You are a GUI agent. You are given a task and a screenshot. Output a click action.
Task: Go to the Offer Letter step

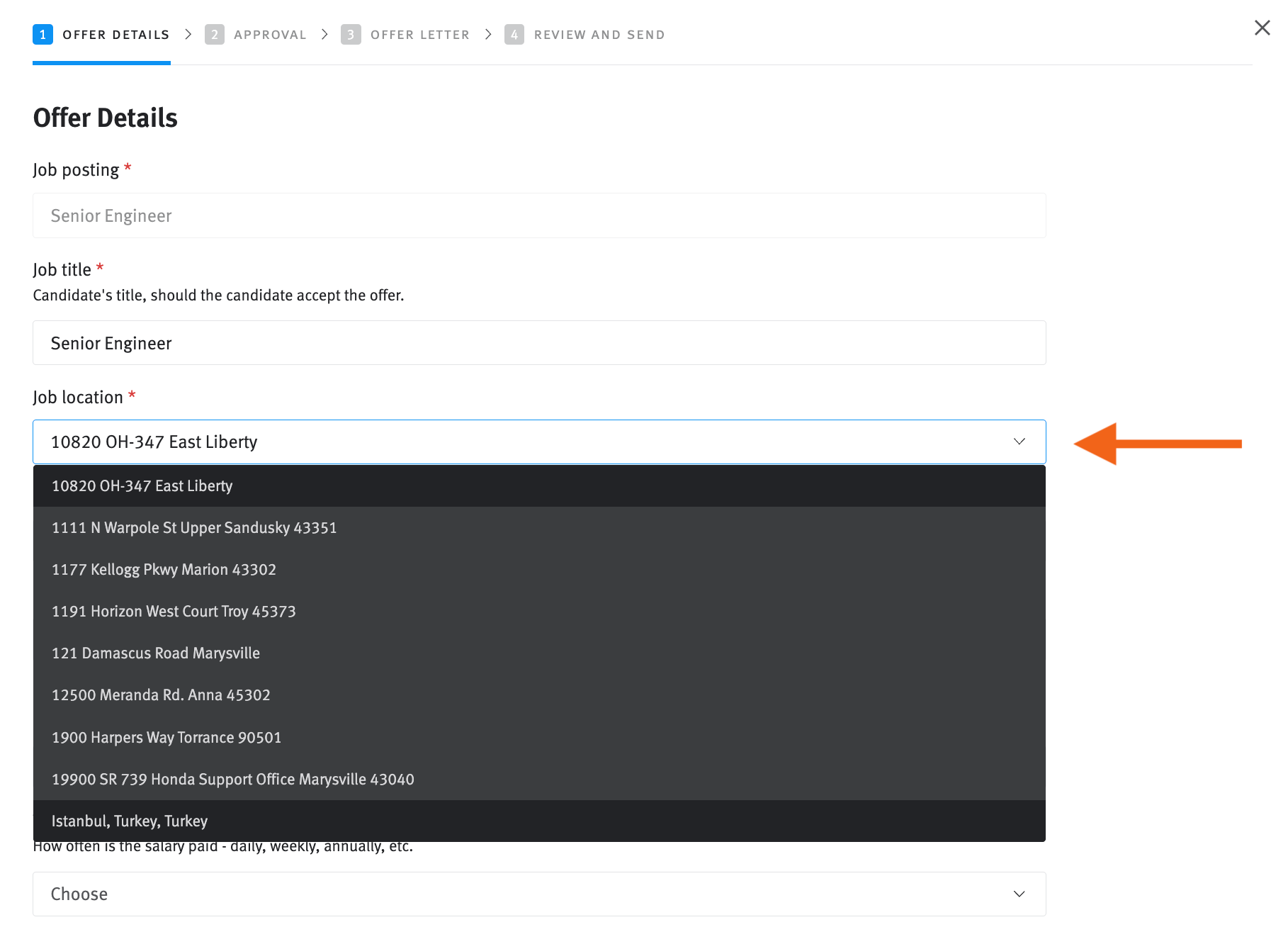[x=405, y=35]
